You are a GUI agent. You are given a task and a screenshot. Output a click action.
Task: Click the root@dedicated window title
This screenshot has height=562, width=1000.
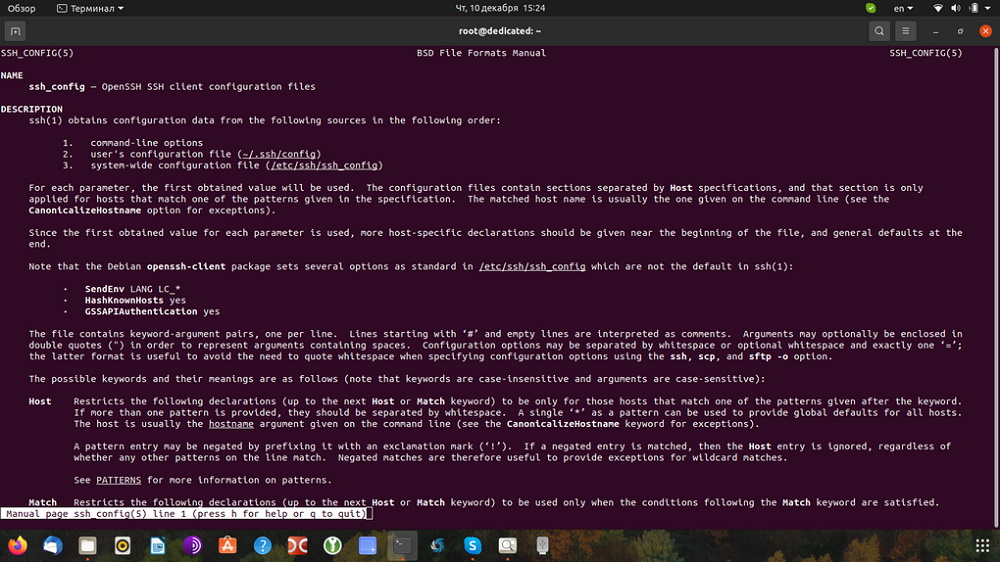[x=500, y=31]
